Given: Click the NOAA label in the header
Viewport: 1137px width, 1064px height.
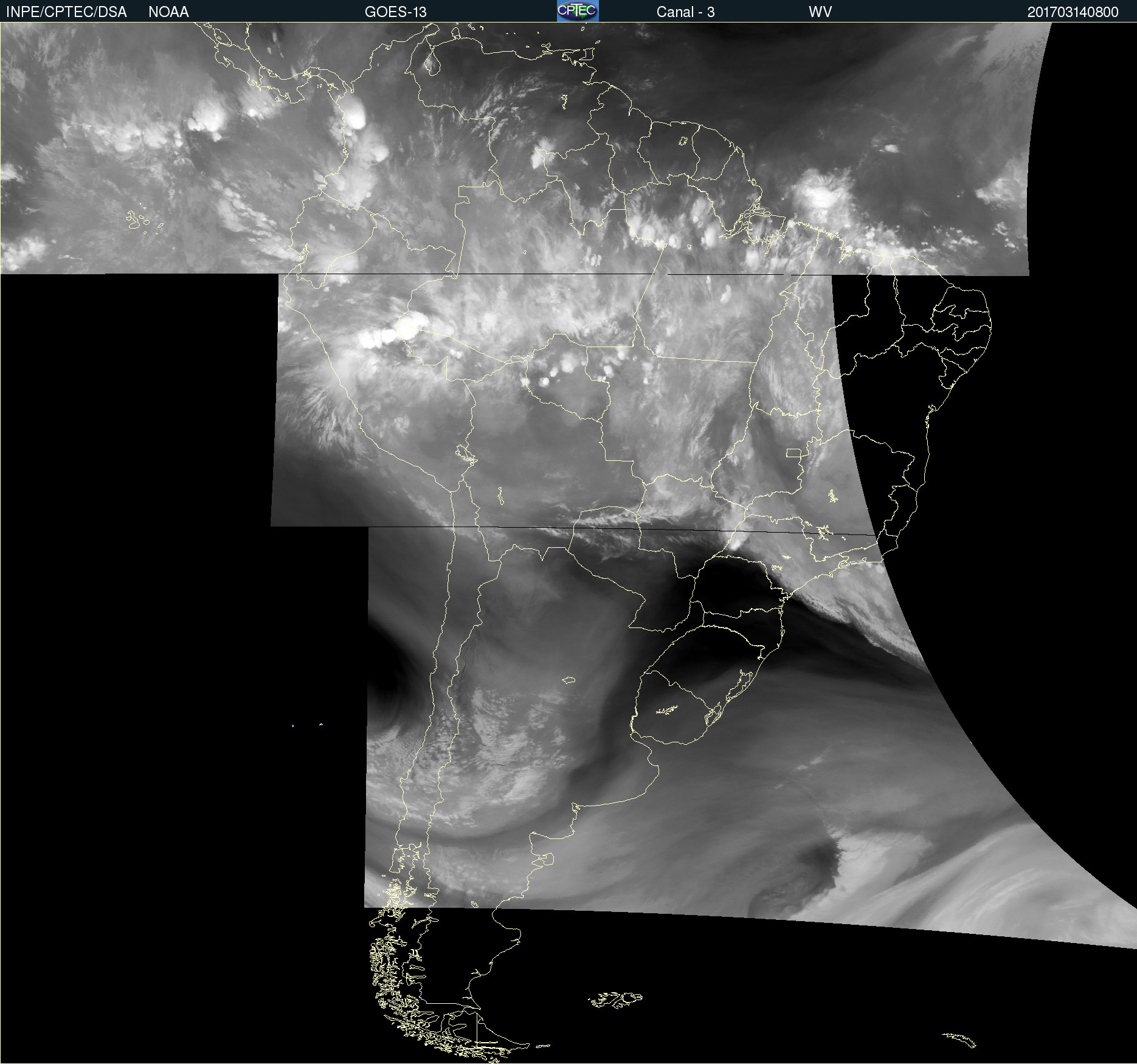Looking at the screenshot, I should 168,12.
